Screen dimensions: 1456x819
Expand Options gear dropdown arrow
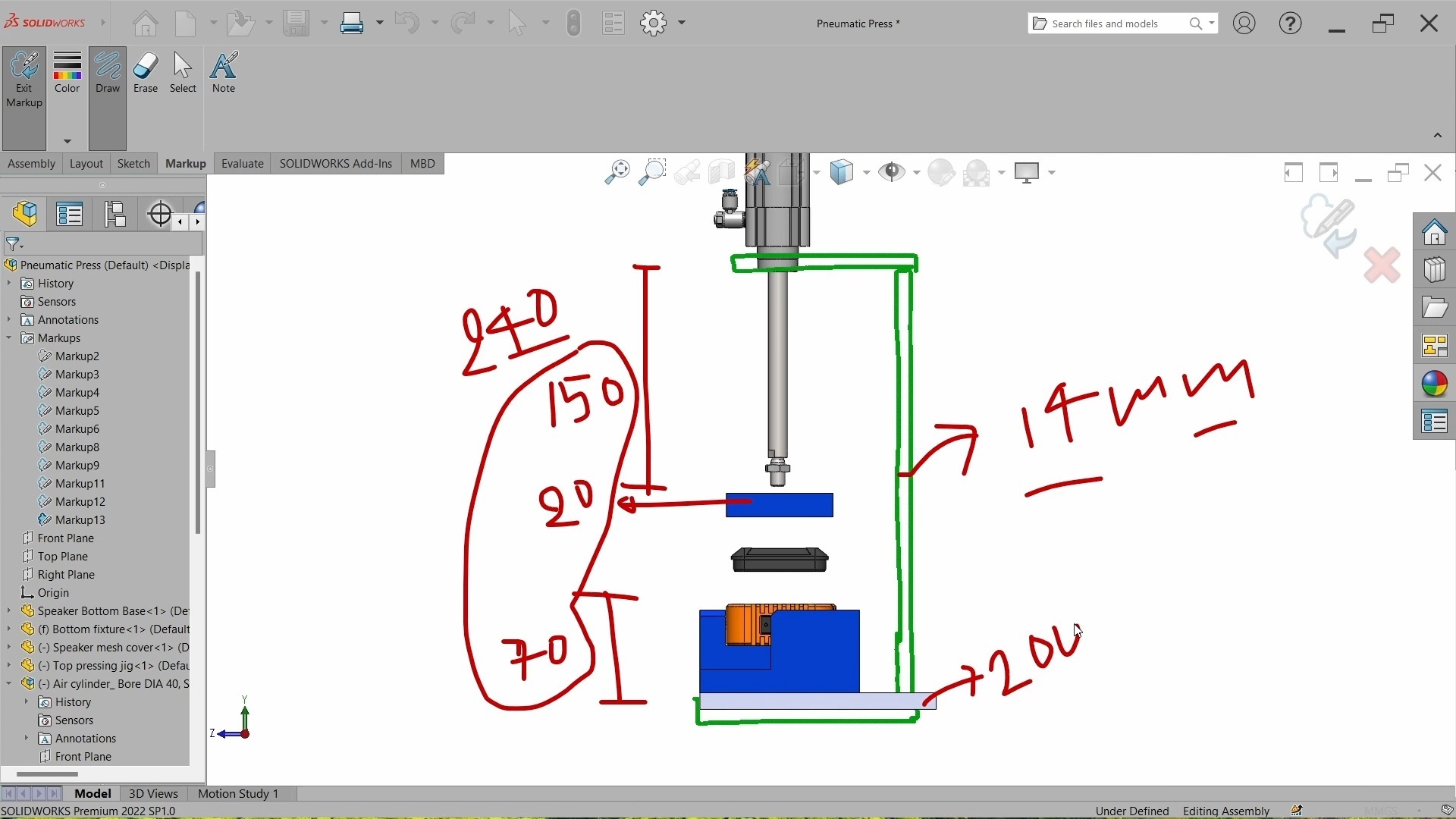[x=682, y=24]
